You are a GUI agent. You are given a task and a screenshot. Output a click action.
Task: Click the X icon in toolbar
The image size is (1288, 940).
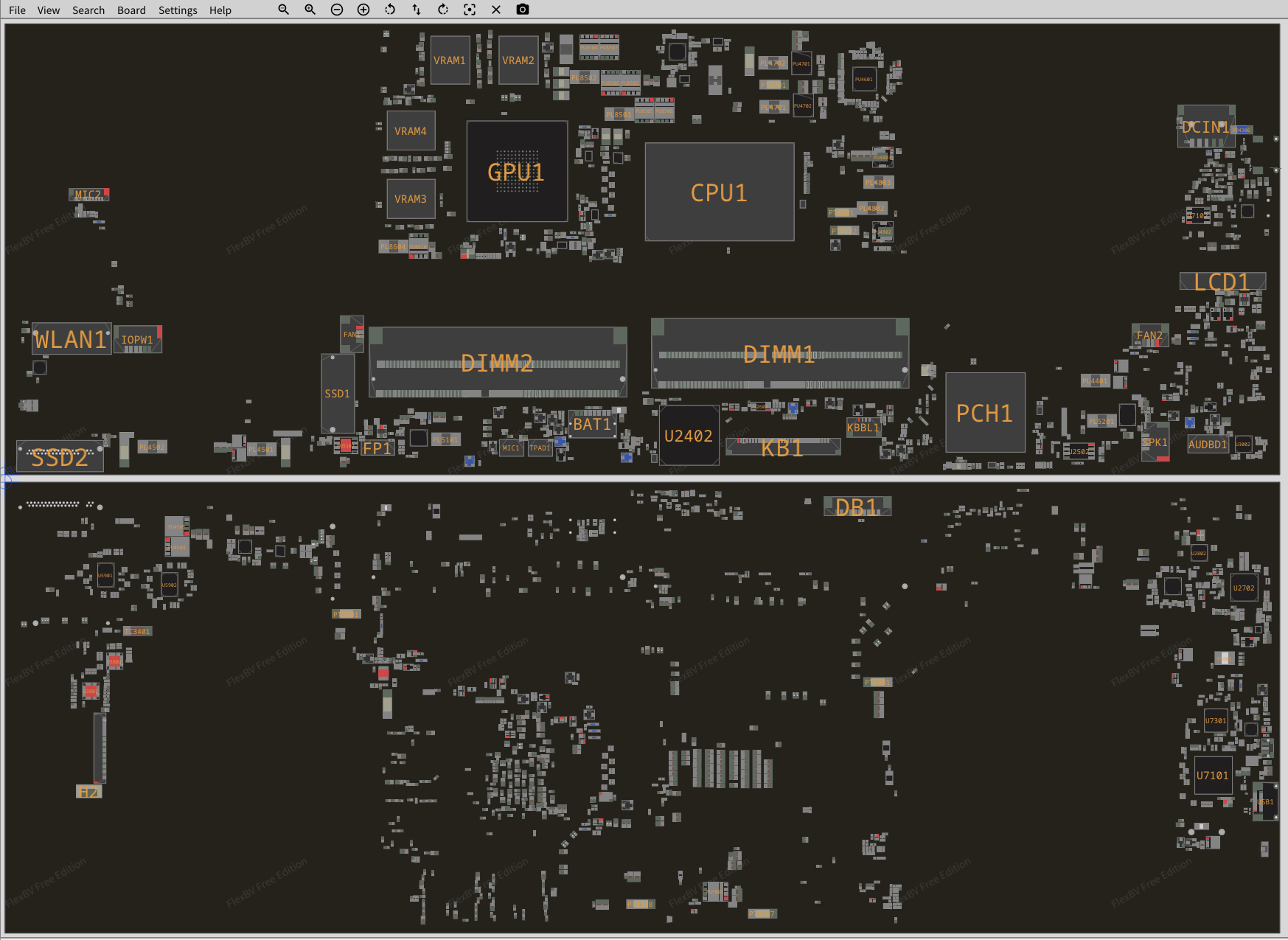(496, 10)
